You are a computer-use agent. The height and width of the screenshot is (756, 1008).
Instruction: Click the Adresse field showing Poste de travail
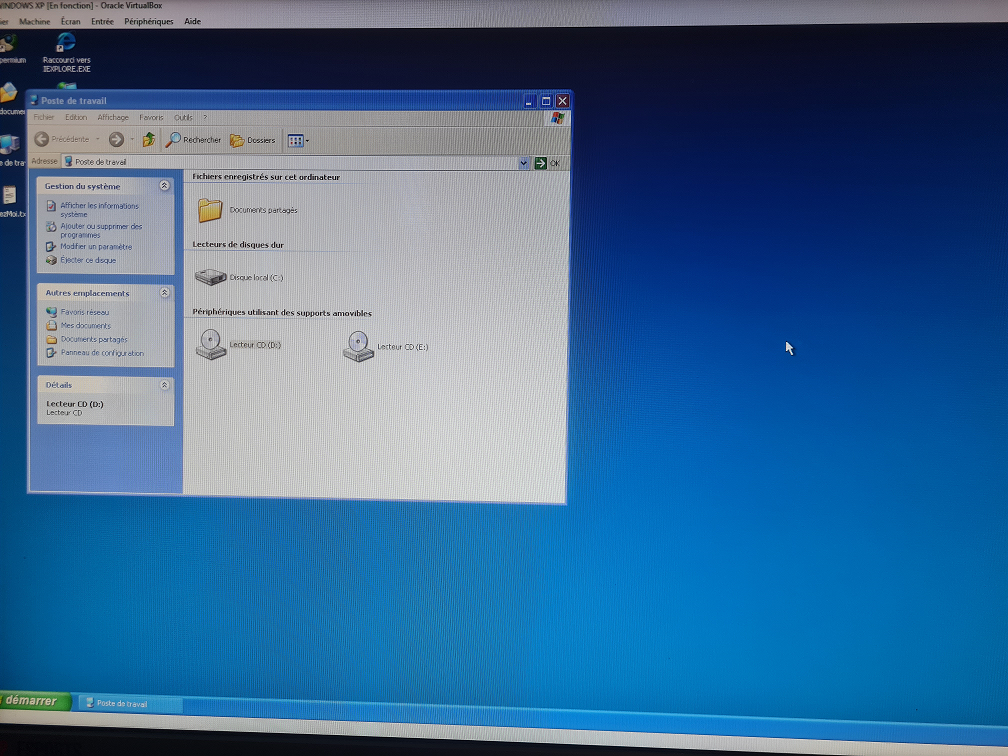(290, 162)
